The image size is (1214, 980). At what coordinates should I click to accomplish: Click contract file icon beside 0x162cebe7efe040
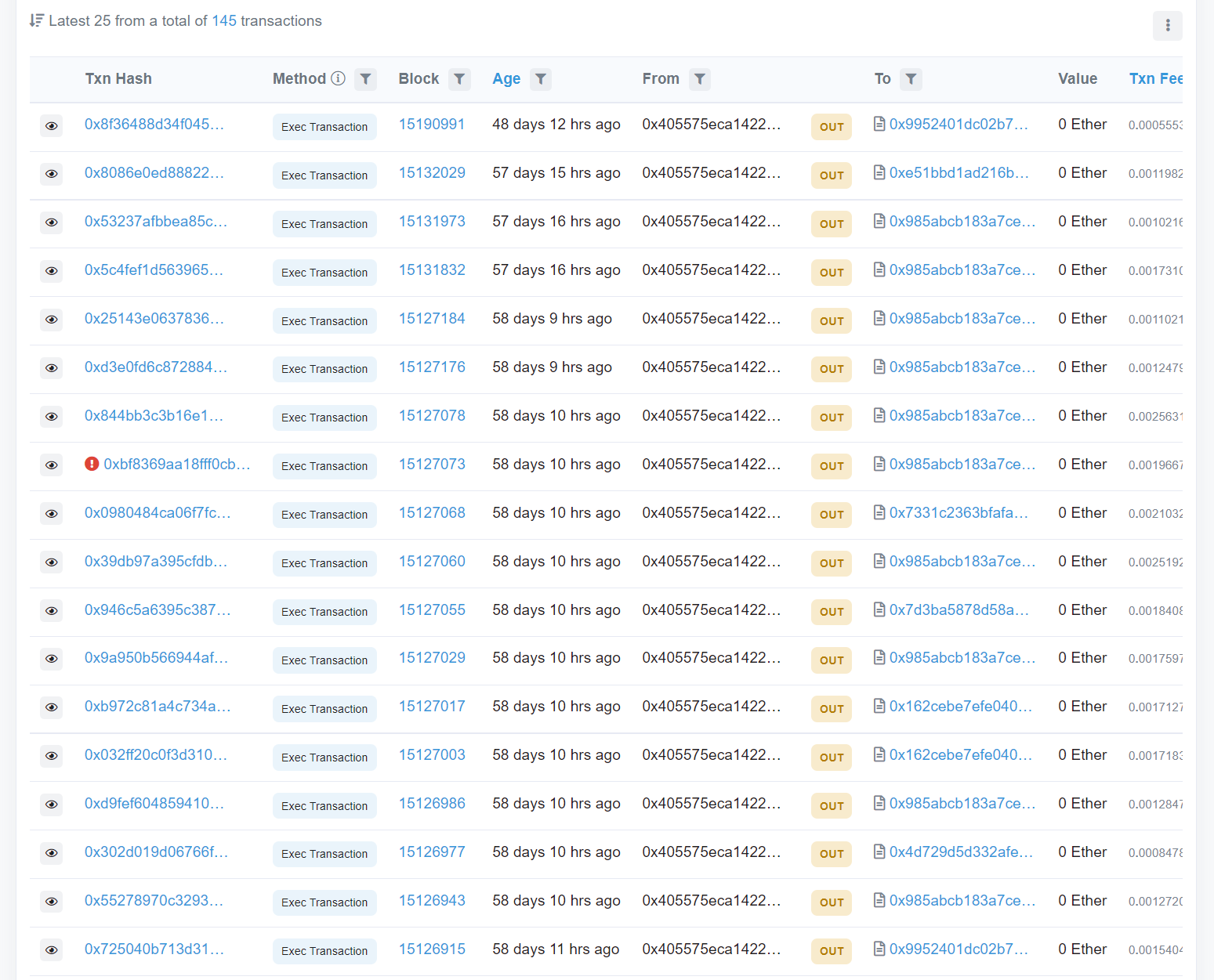(x=879, y=706)
